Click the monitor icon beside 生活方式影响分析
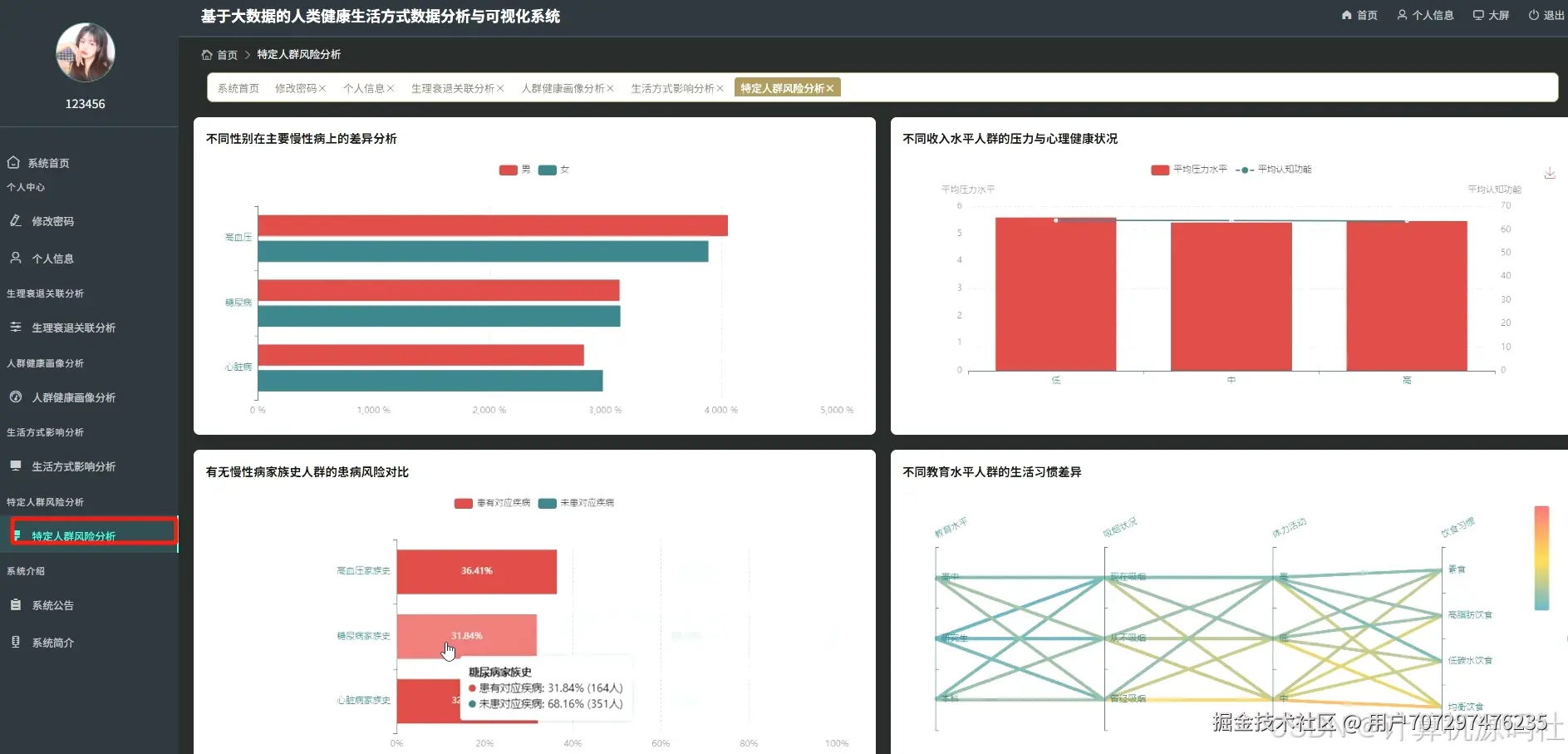This screenshot has height=754, width=1568. coord(15,466)
